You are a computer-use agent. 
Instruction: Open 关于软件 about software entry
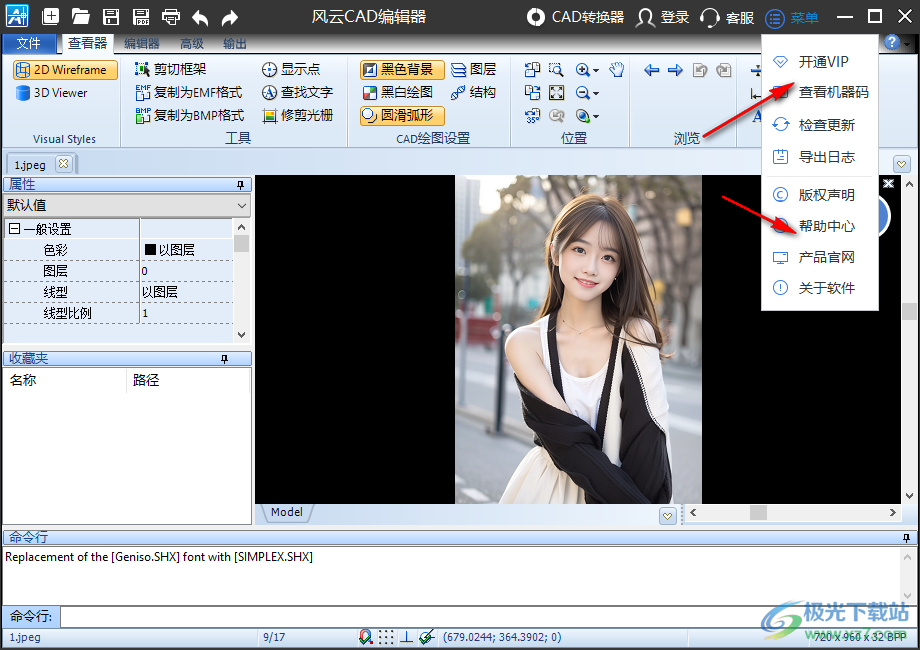(x=820, y=288)
